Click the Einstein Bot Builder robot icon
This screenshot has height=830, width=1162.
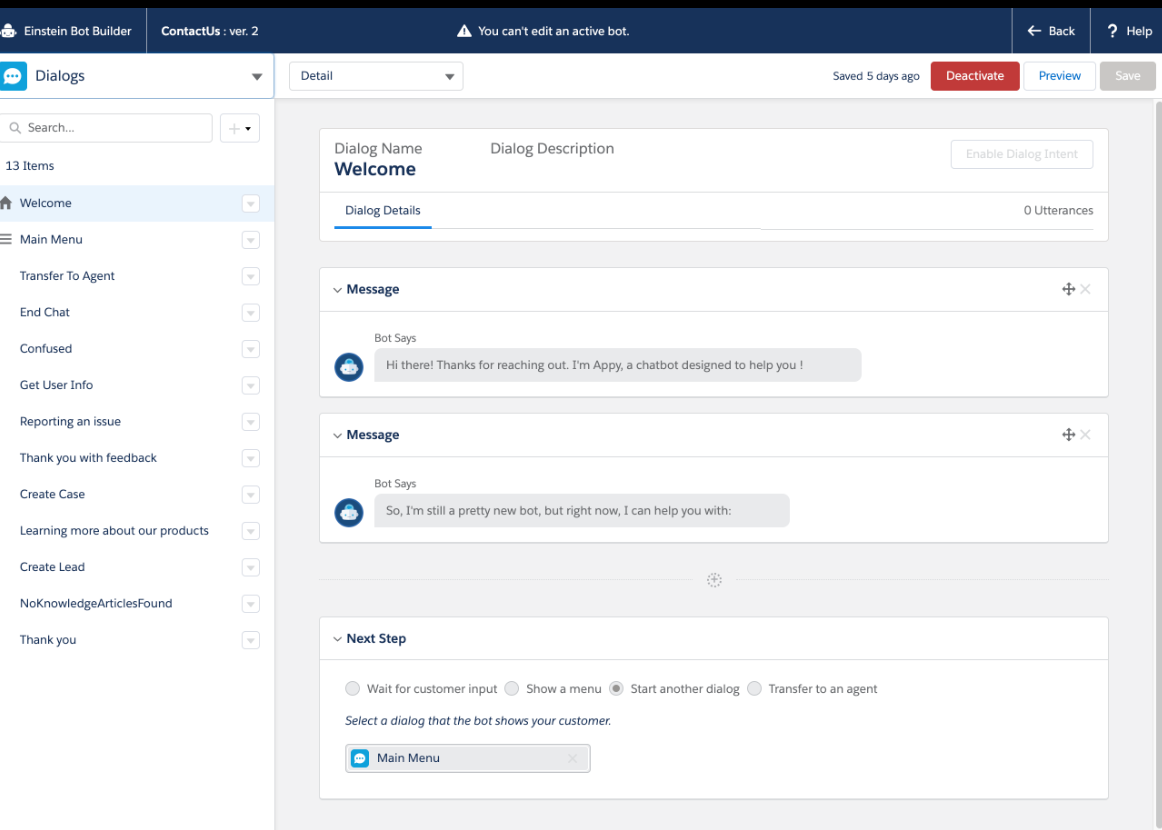(x=7, y=31)
